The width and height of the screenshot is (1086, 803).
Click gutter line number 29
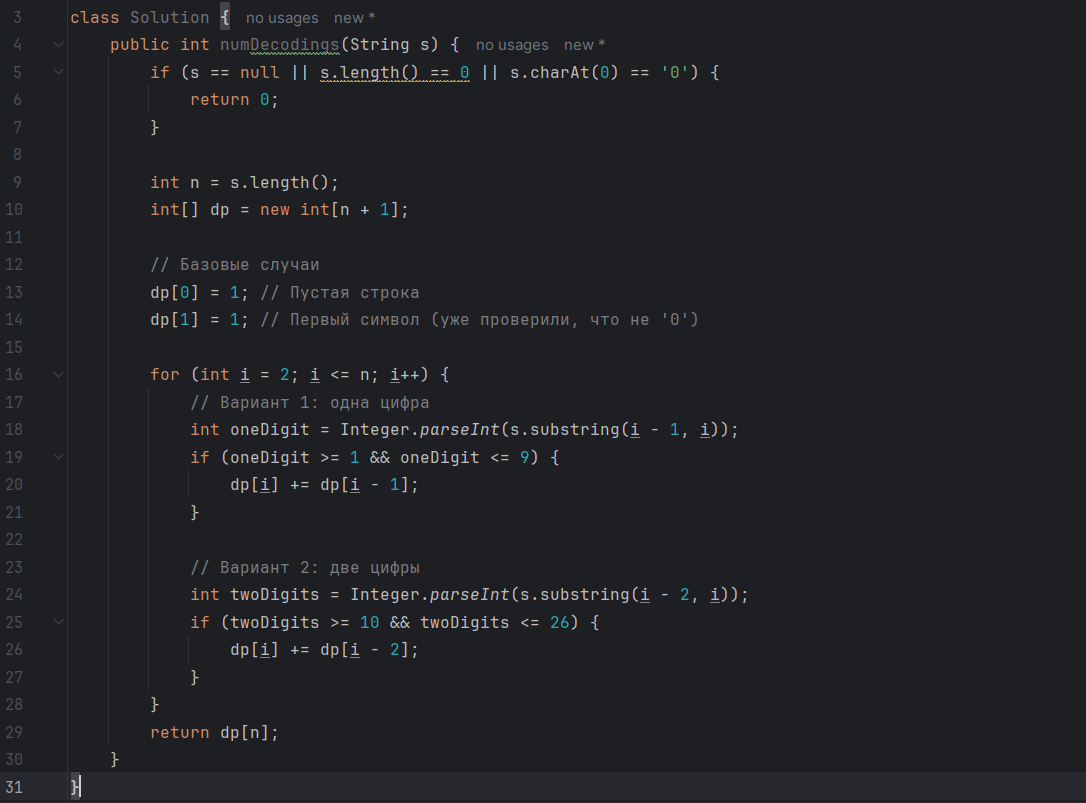14,732
